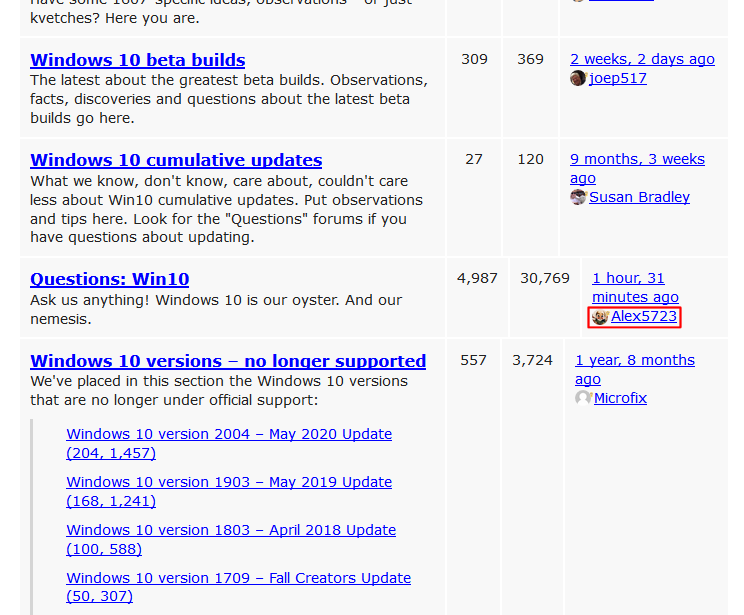Click topic count 557 for no longer supported
Image resolution: width=744 pixels, height=615 pixels.
coord(474,360)
